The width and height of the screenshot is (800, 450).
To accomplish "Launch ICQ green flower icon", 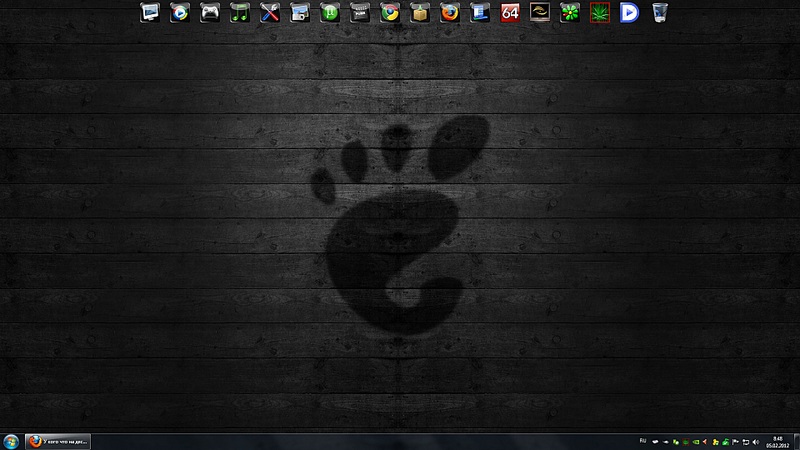I will [x=570, y=12].
